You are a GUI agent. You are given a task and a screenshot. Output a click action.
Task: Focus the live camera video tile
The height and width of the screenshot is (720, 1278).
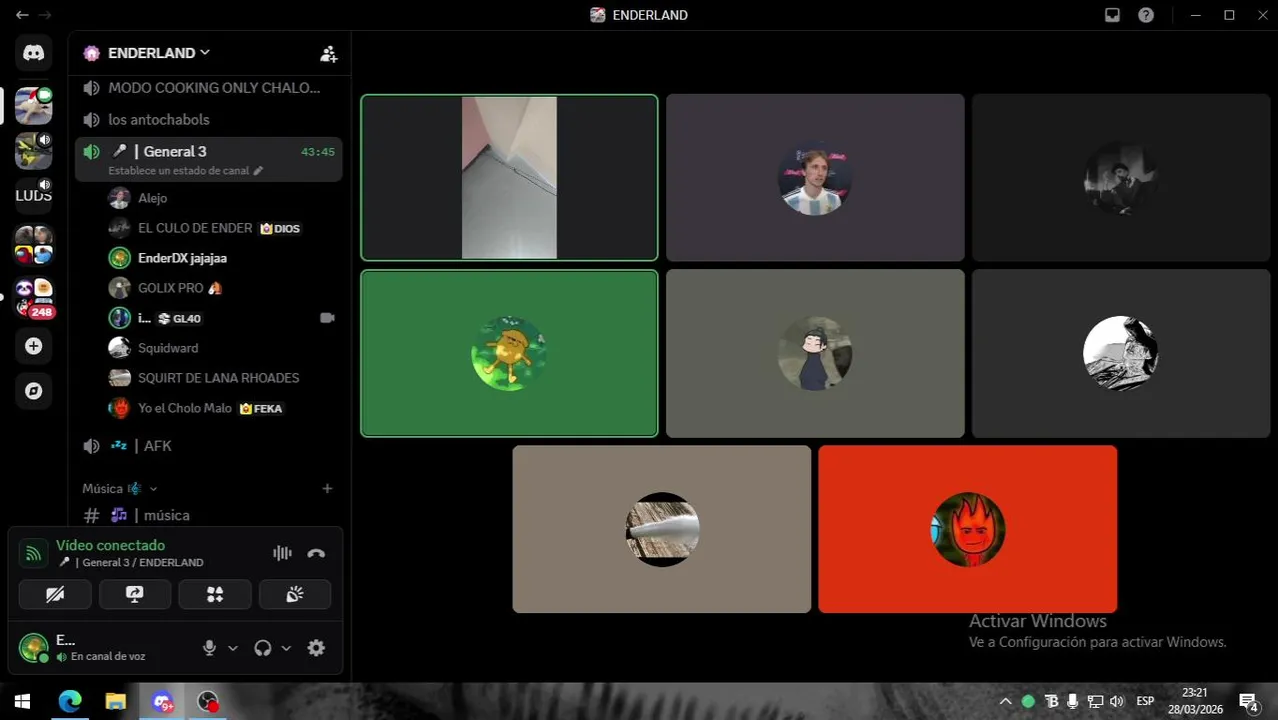pyautogui.click(x=509, y=178)
